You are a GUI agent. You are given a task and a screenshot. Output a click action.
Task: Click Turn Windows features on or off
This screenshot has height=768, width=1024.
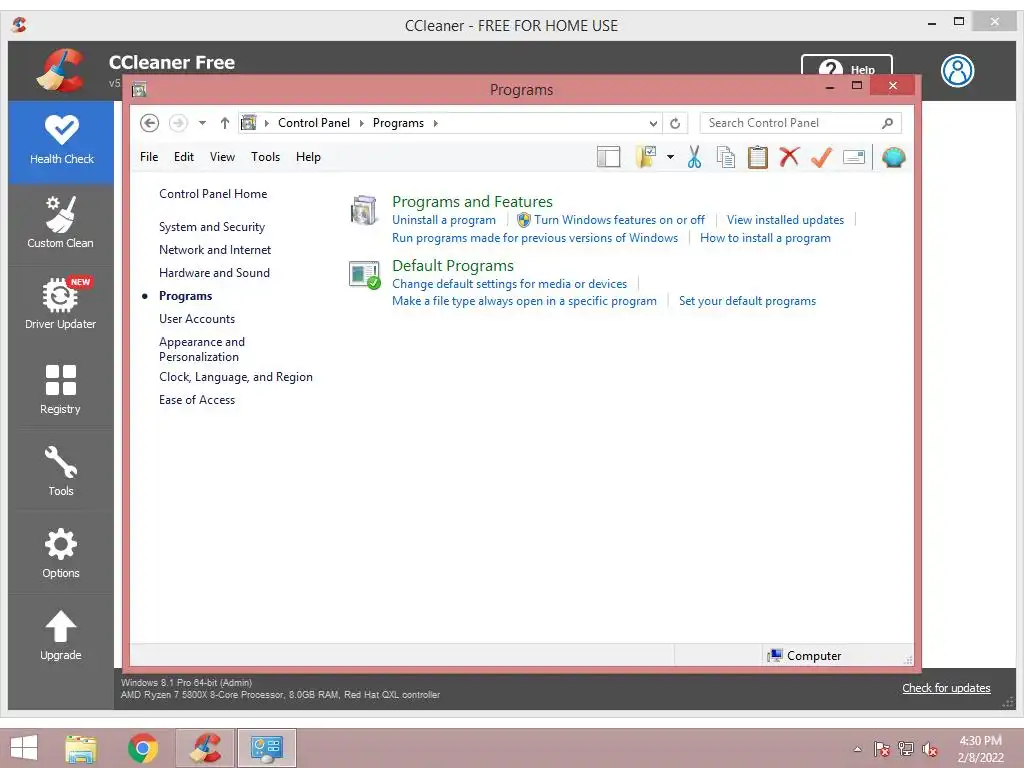619,220
